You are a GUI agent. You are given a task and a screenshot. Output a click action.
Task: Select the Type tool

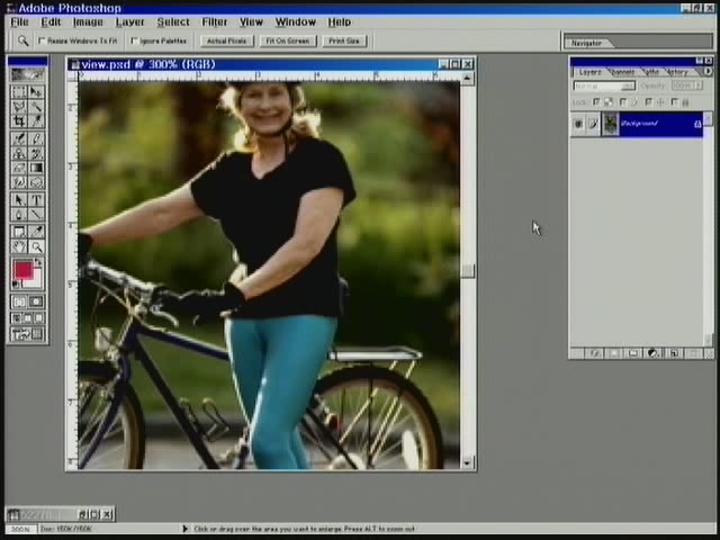[x=36, y=200]
